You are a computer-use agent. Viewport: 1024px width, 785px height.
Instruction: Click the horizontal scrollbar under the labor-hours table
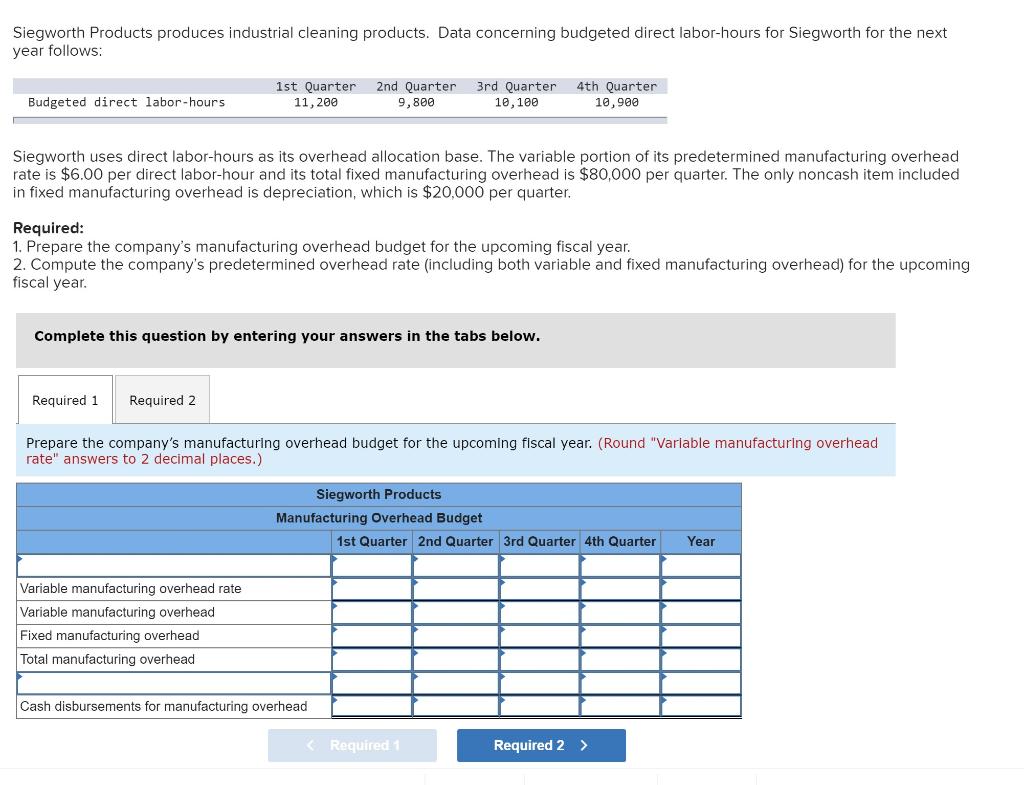(x=340, y=119)
